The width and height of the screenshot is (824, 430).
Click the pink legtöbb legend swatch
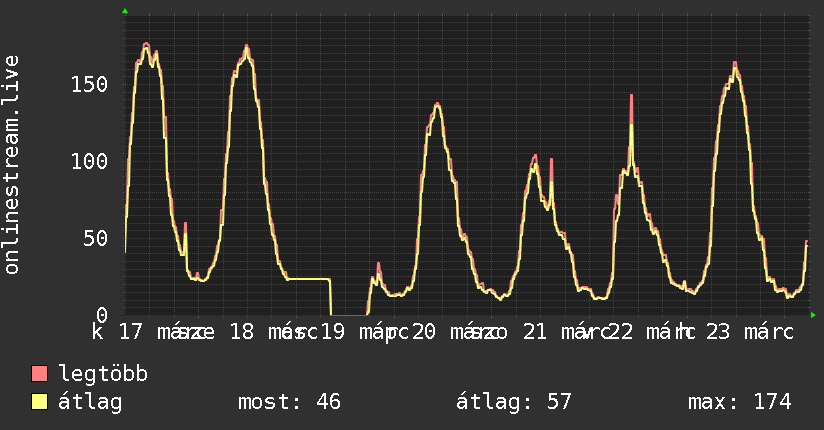[39, 373]
